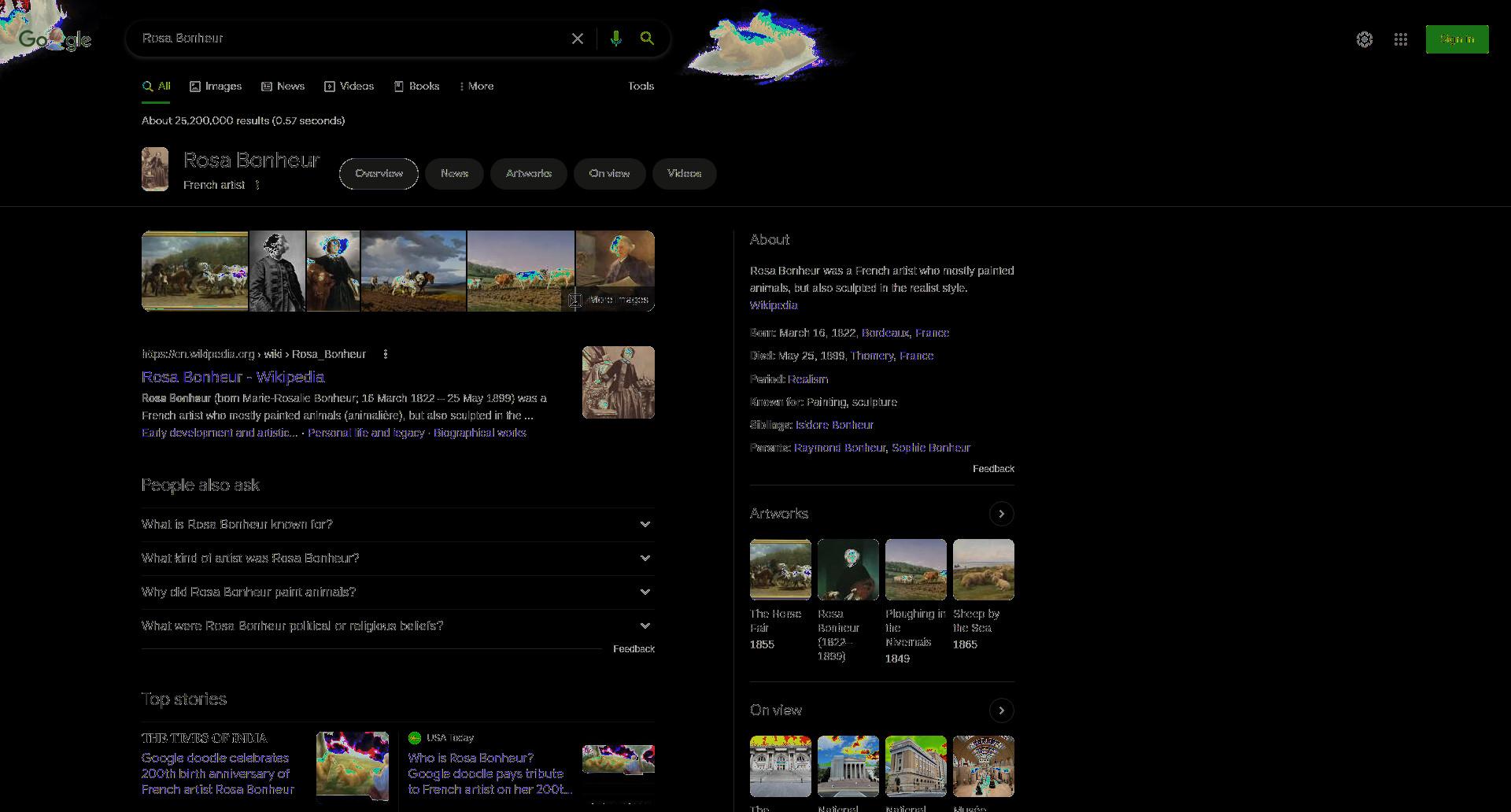Viewport: 1511px width, 812px height.
Task: Select Artworks chip in knowledge panel
Action: click(529, 174)
